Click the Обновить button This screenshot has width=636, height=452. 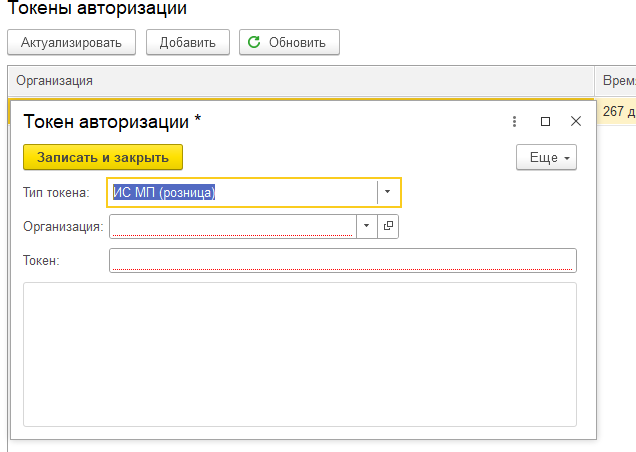coord(289,42)
